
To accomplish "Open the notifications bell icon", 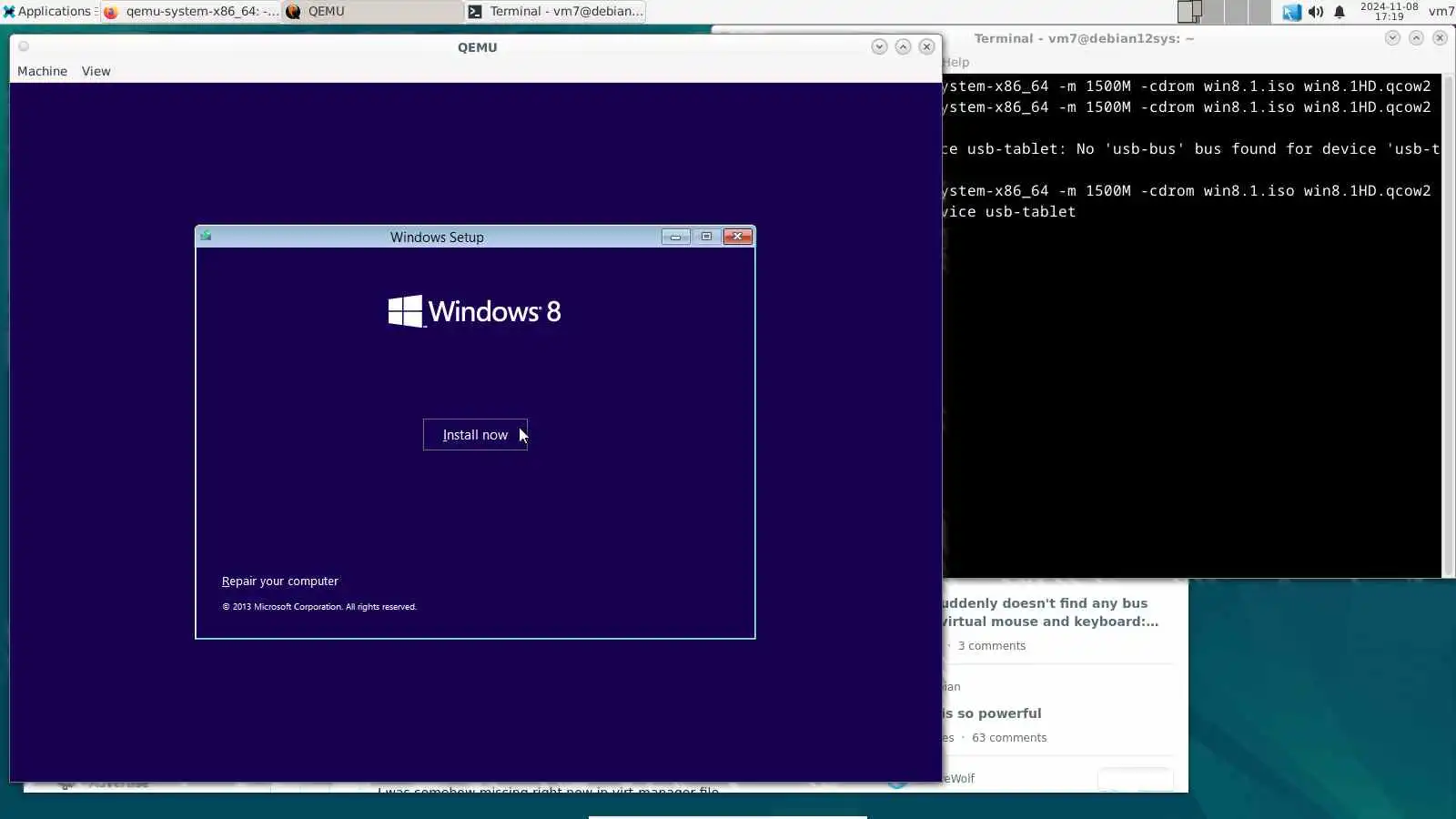I will pyautogui.click(x=1340, y=12).
